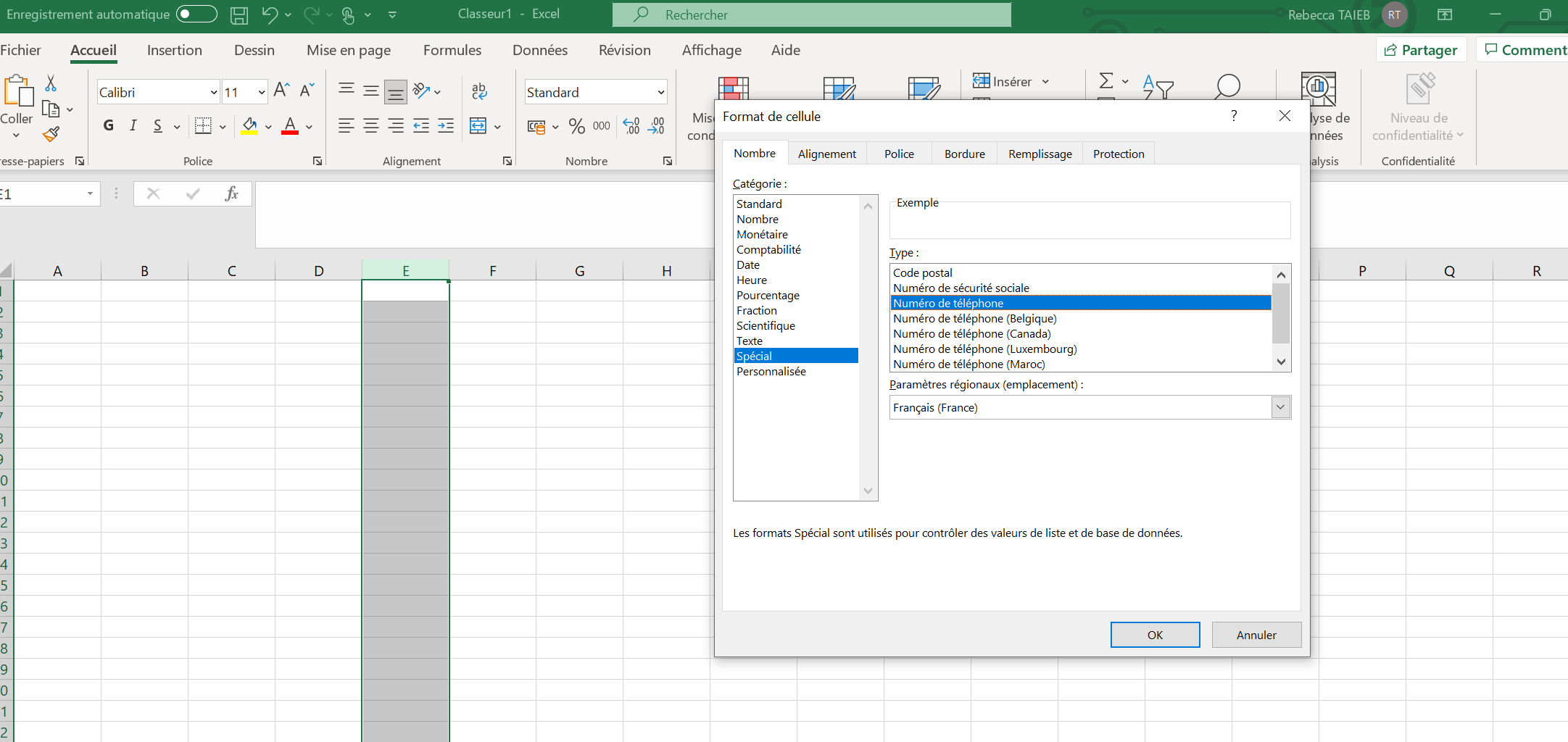Image resolution: width=1568 pixels, height=742 pixels.
Task: Click the Percent style icon
Action: coord(577,126)
